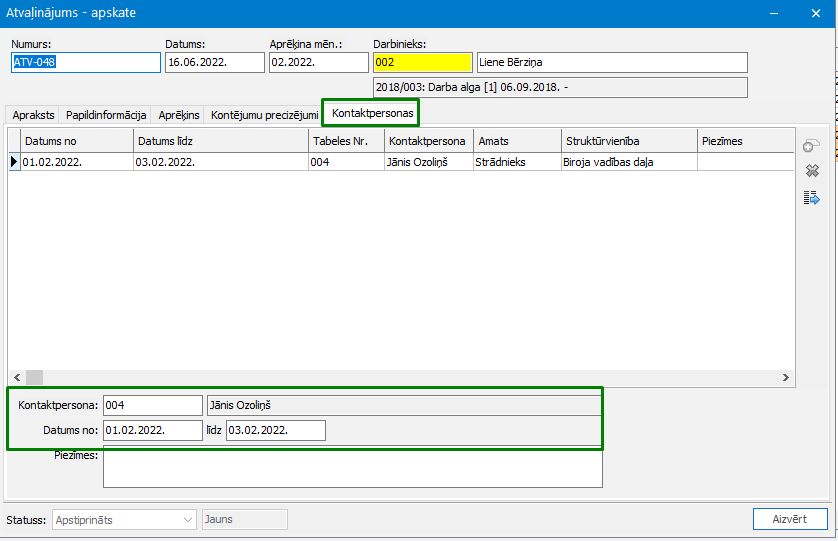
Task: Click the līdz date field 03.02.2022.
Action: [x=276, y=430]
